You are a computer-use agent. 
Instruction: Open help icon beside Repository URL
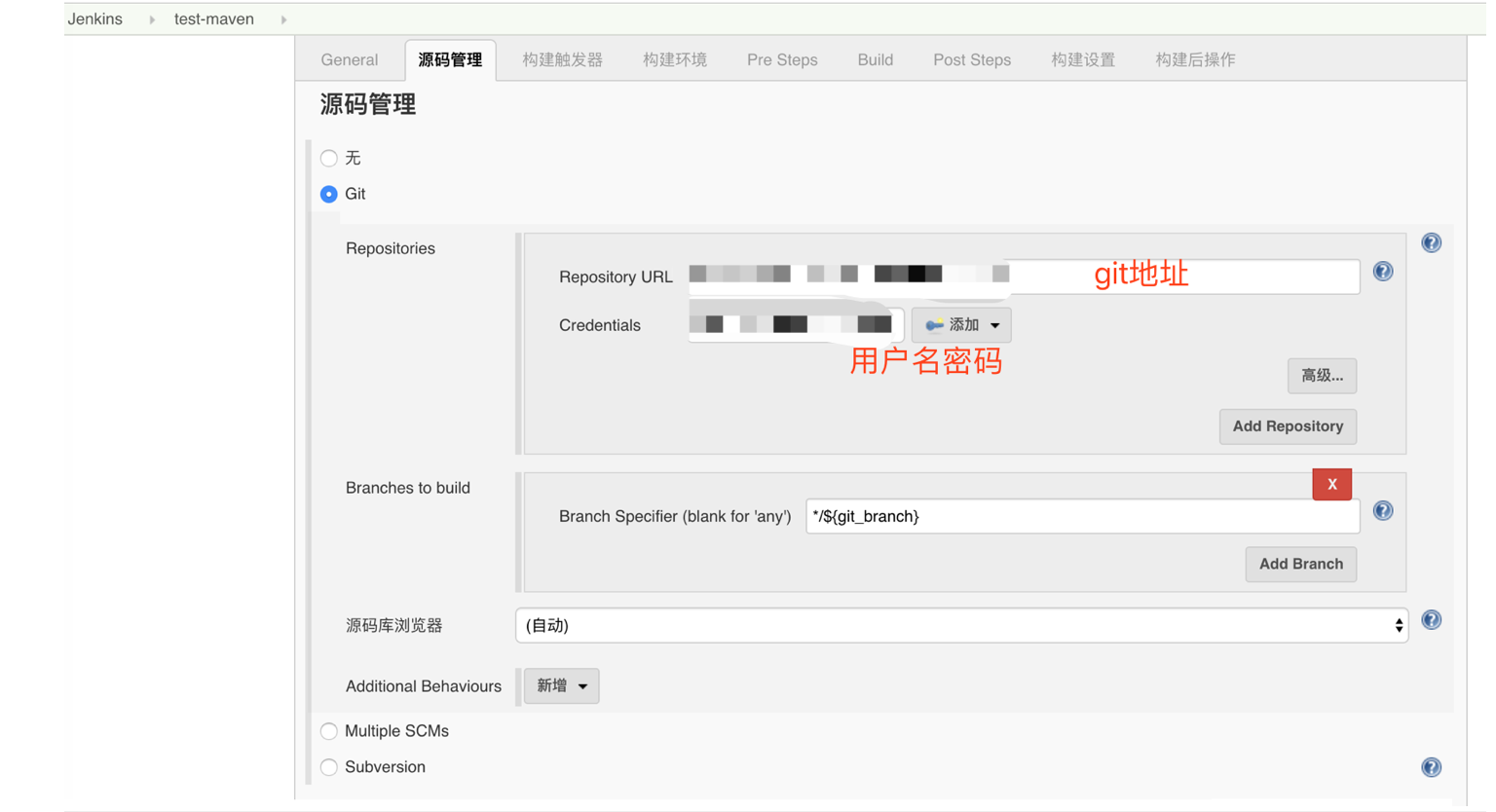1383,272
